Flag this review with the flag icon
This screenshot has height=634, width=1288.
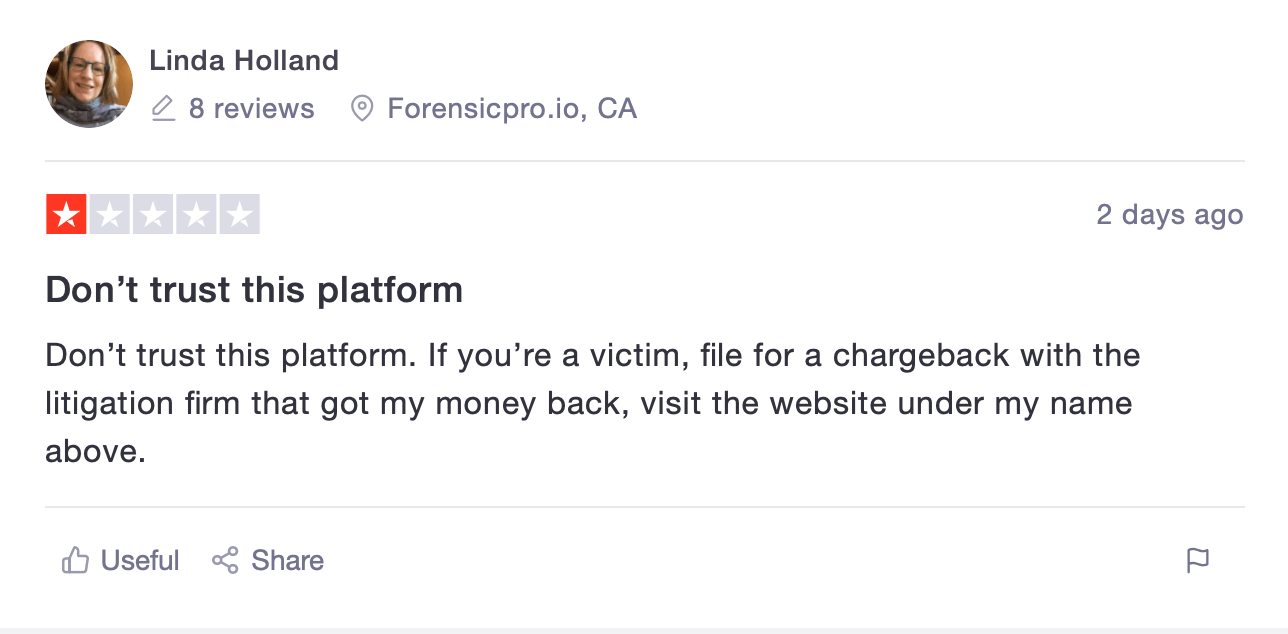pyautogui.click(x=1198, y=560)
